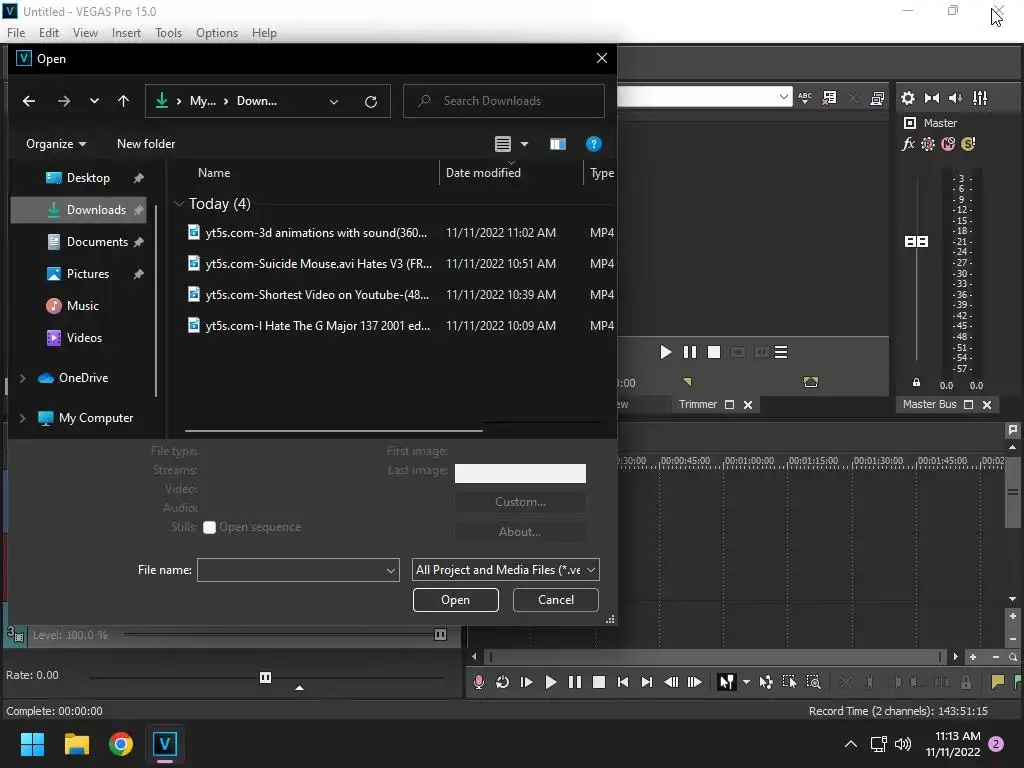
Task: Click Play in the timeline transport bar
Action: click(551, 682)
